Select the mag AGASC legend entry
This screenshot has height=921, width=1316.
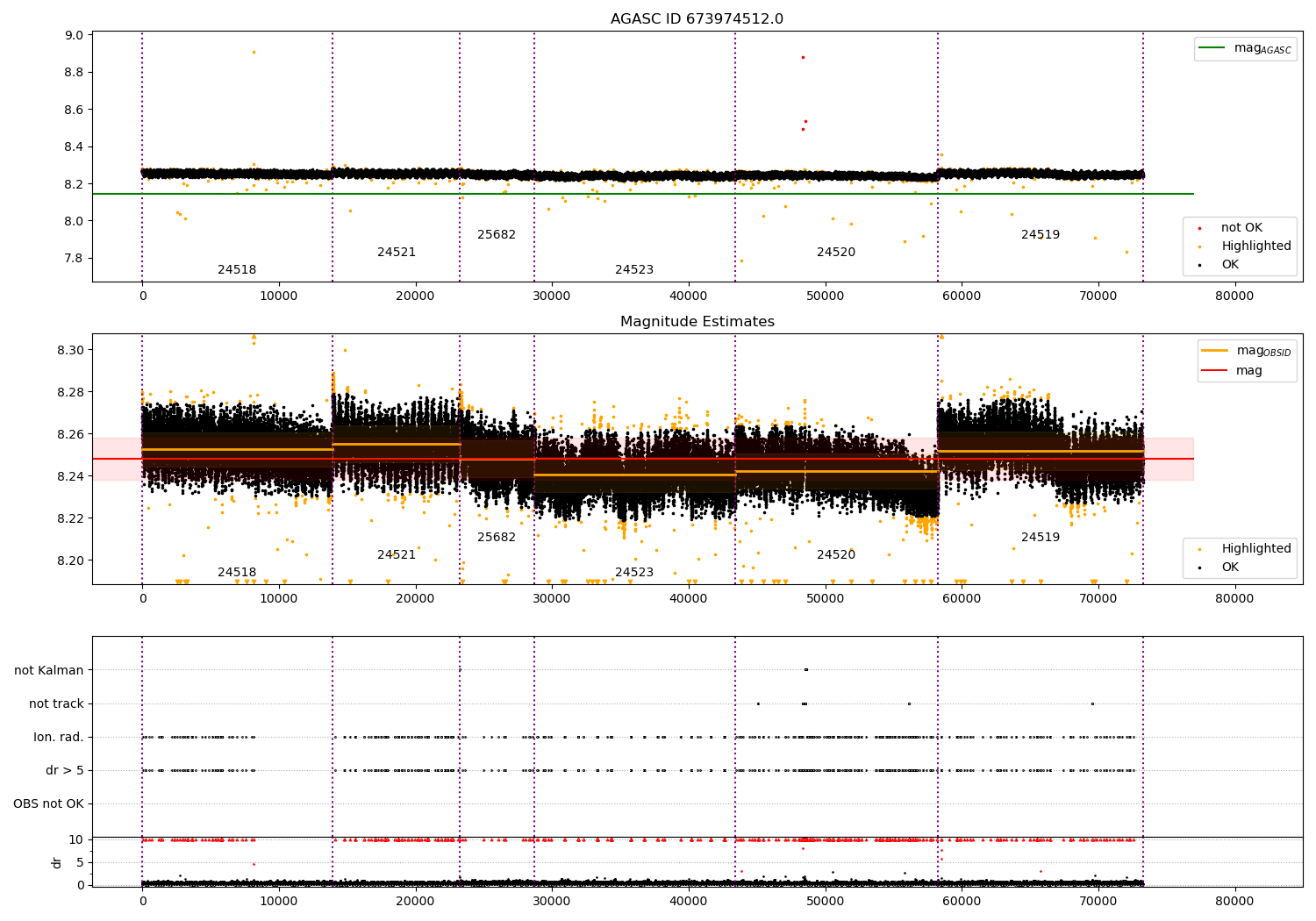pos(1246,48)
